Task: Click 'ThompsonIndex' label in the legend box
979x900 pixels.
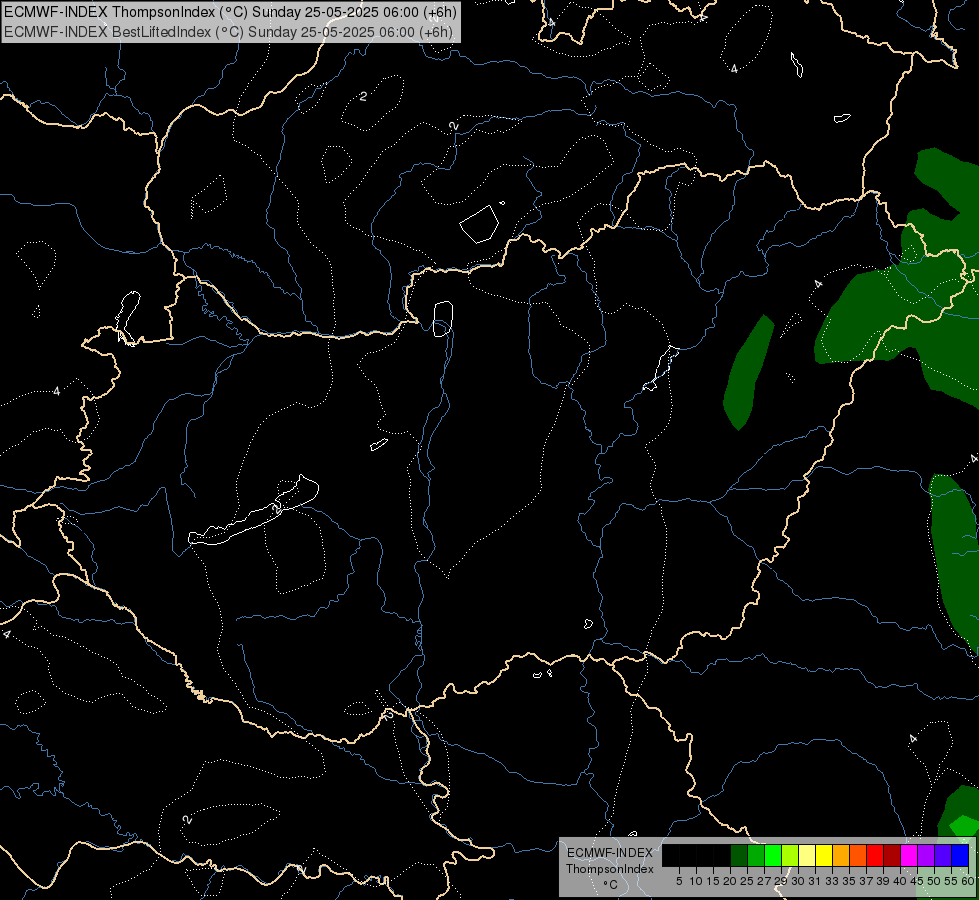Action: tap(610, 869)
